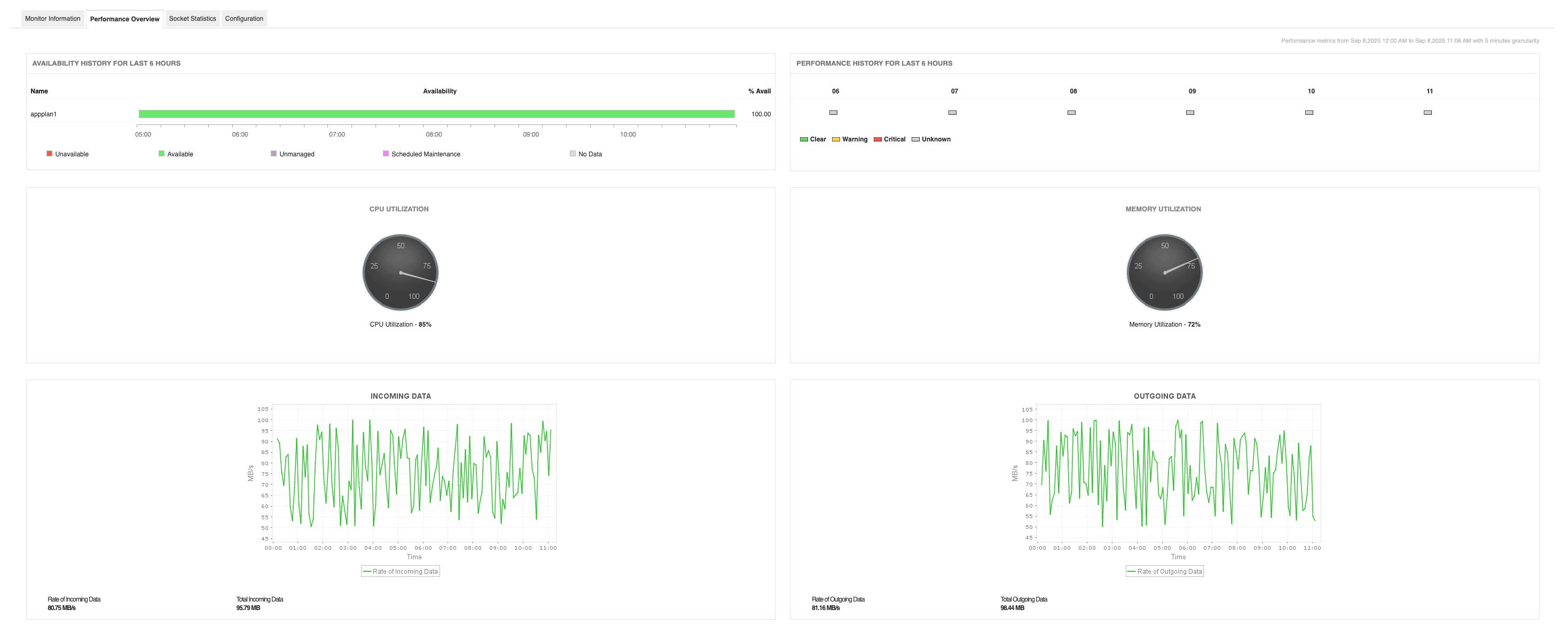Viewport: 1568px width, 633px height.
Task: Click the status icon under hour 06
Action: pyautogui.click(x=833, y=113)
